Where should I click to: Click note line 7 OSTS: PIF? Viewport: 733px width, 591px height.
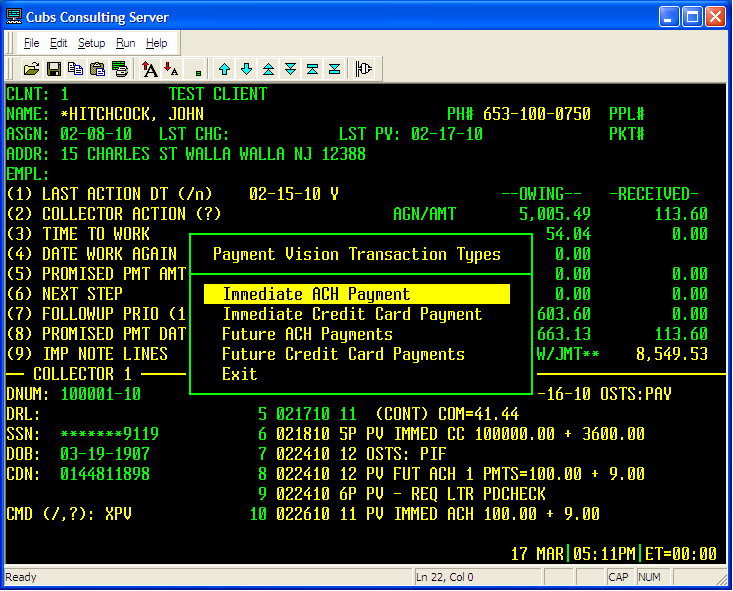click(352, 454)
